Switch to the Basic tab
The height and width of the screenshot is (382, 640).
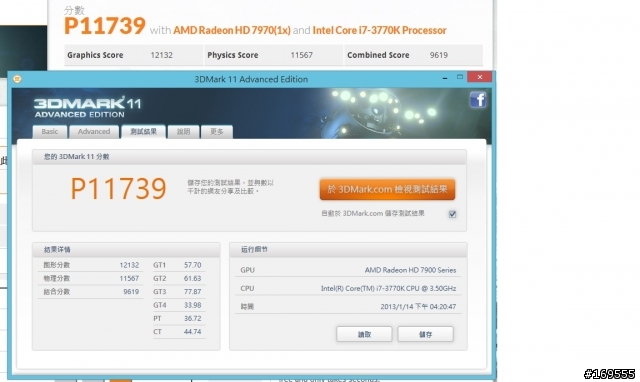pos(50,132)
